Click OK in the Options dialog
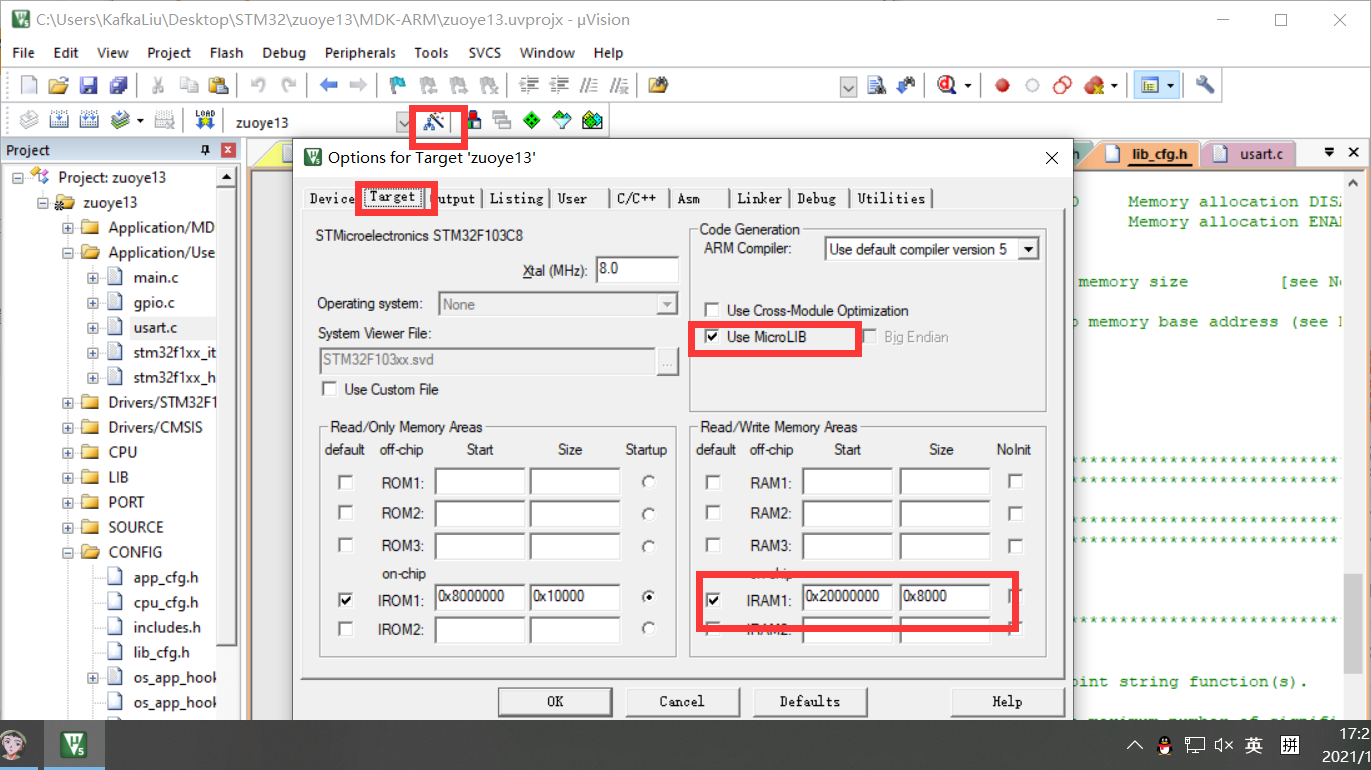 pos(555,701)
